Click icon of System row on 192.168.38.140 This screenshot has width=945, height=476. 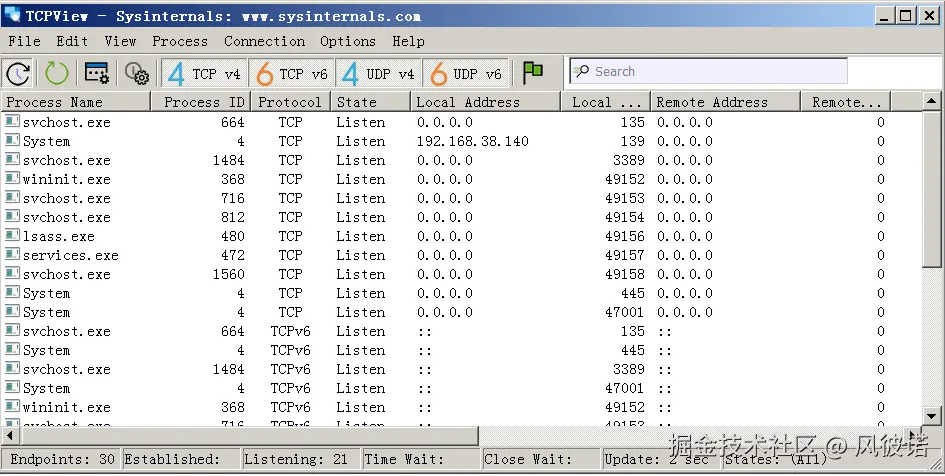pos(12,140)
